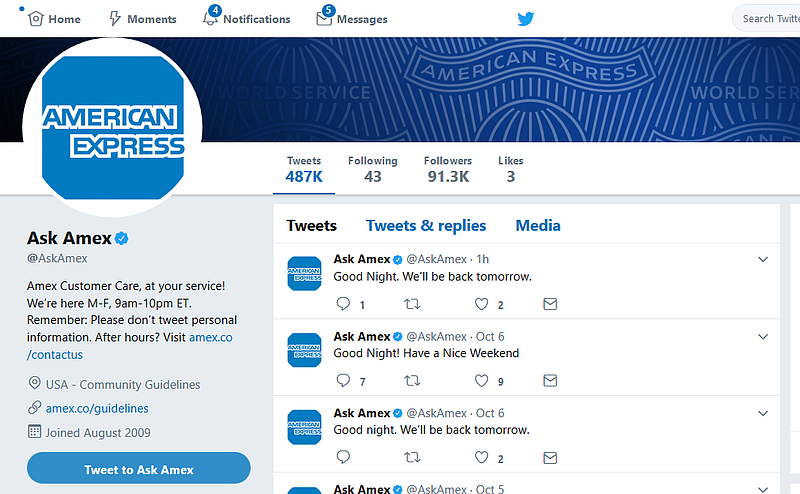Send the 1h tweet via direct message

coord(550,304)
